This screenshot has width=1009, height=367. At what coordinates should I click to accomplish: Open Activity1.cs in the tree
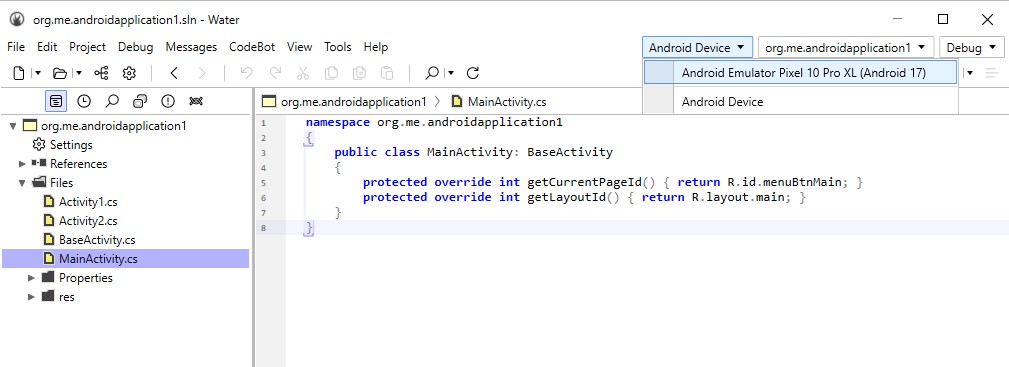(x=88, y=202)
